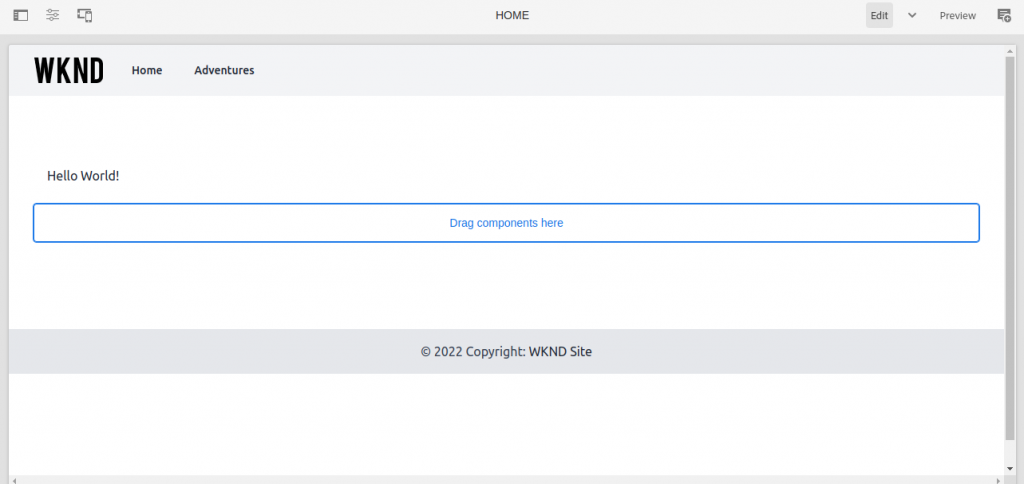Select the Hello World! text component
The width and height of the screenshot is (1024, 484).
click(83, 176)
